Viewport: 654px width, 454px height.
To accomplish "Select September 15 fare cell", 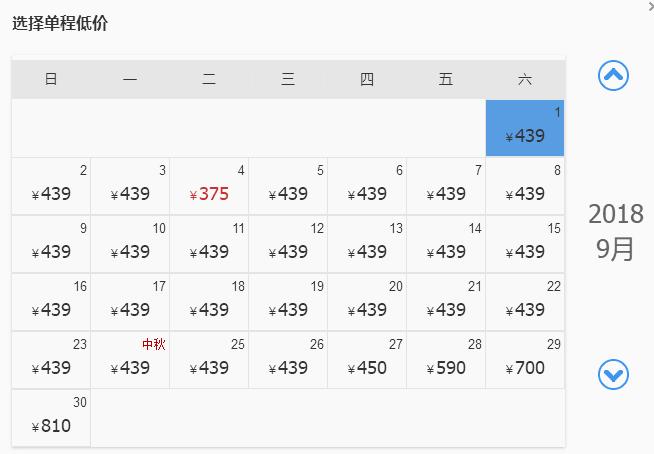I will 525,244.
